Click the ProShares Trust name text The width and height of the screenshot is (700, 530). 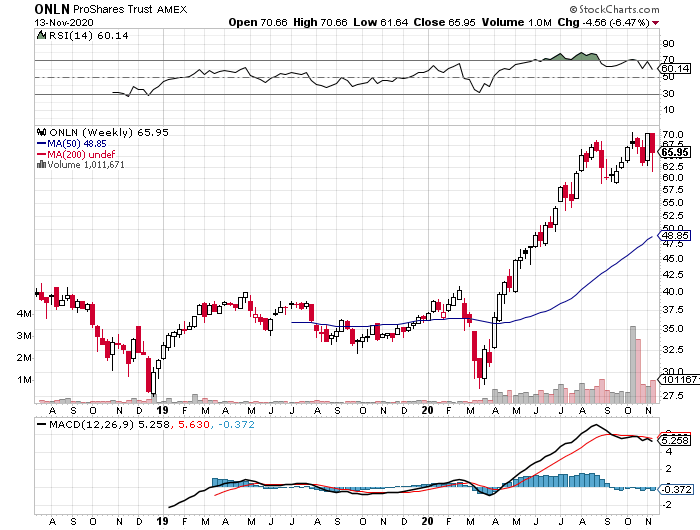tap(112, 9)
